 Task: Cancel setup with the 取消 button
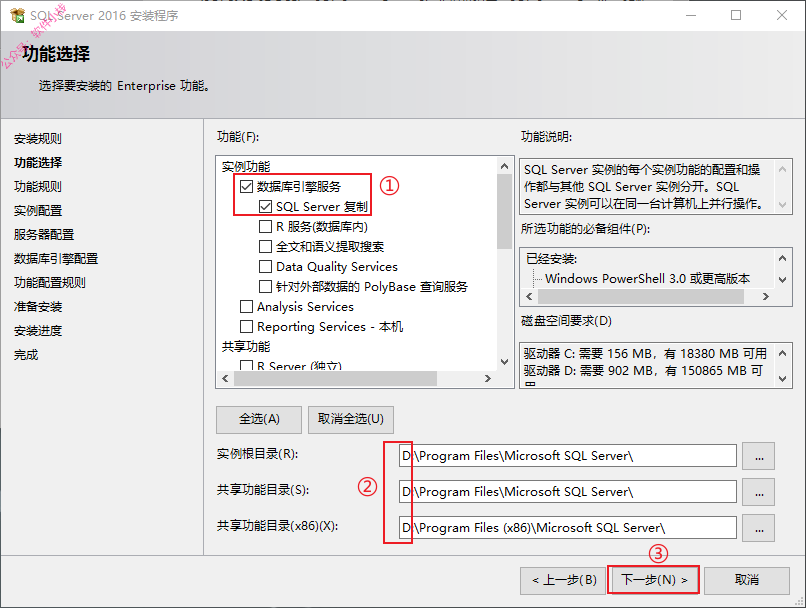click(x=747, y=580)
